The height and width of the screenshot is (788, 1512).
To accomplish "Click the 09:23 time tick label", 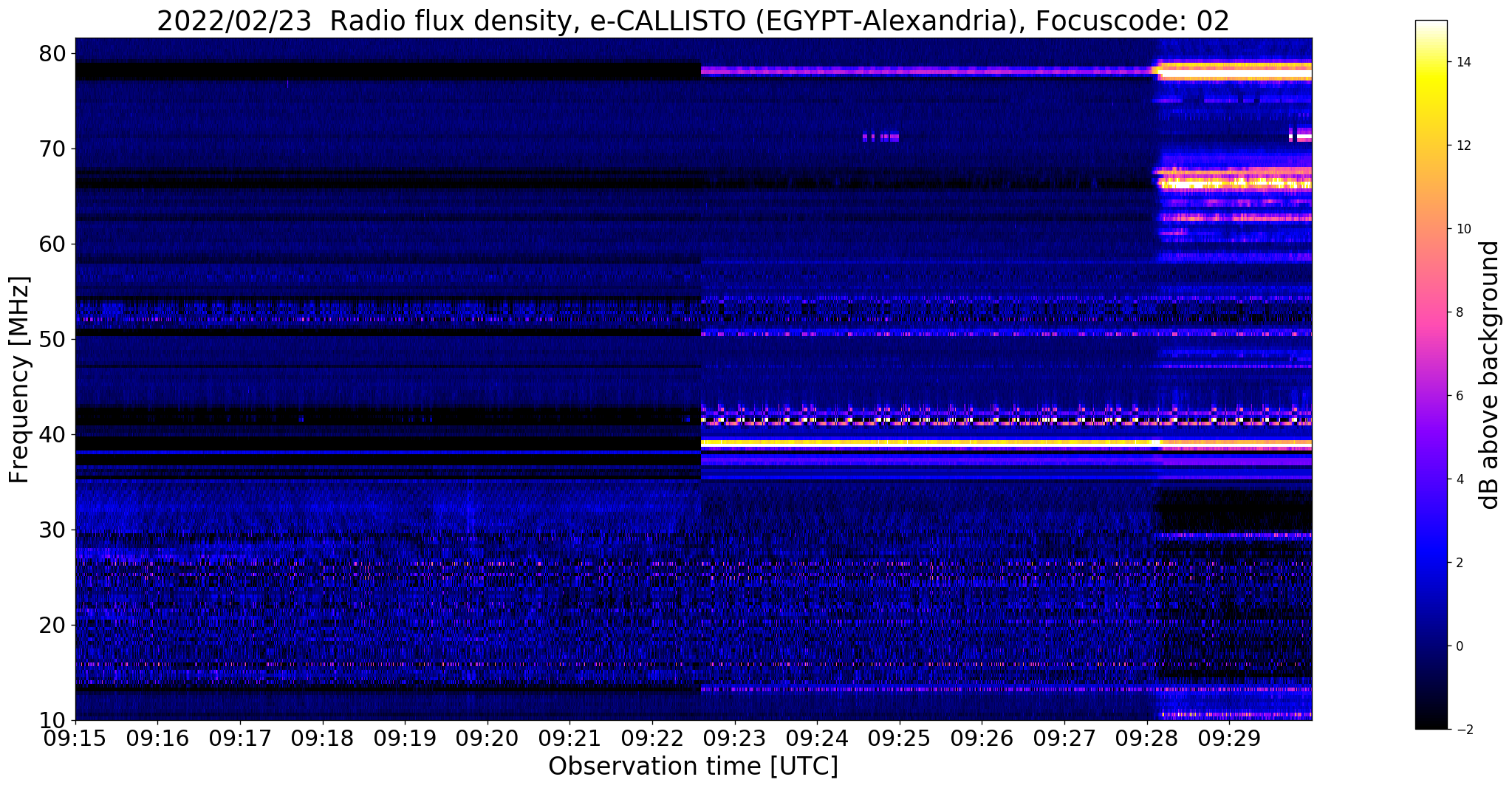I will click(734, 737).
